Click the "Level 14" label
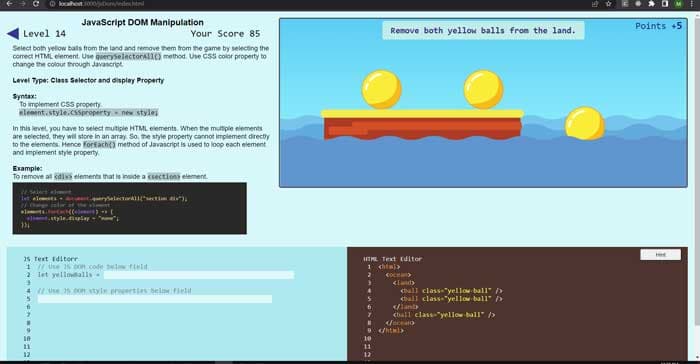 (44, 33)
